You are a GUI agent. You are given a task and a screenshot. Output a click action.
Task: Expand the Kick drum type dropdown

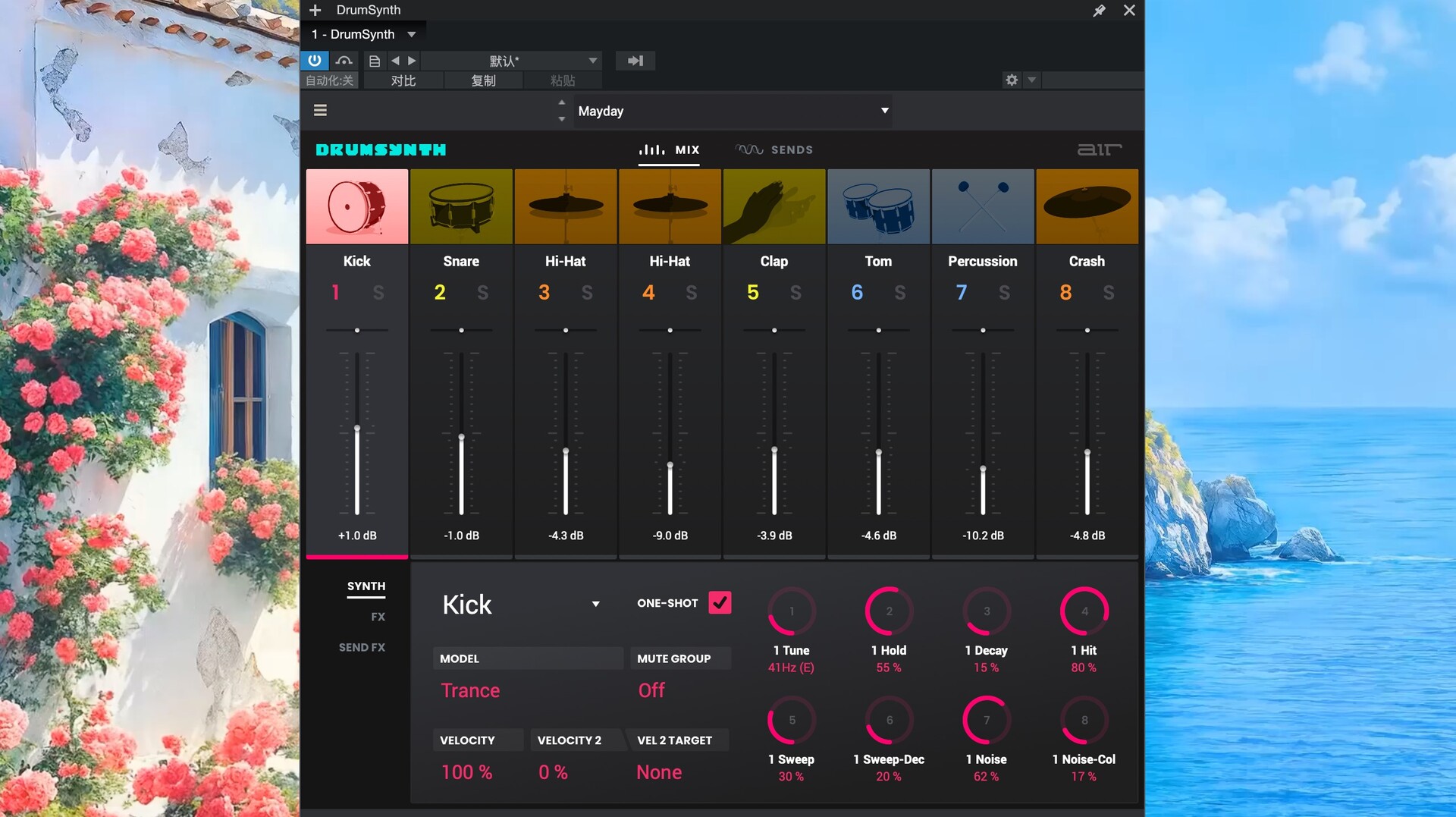595,605
